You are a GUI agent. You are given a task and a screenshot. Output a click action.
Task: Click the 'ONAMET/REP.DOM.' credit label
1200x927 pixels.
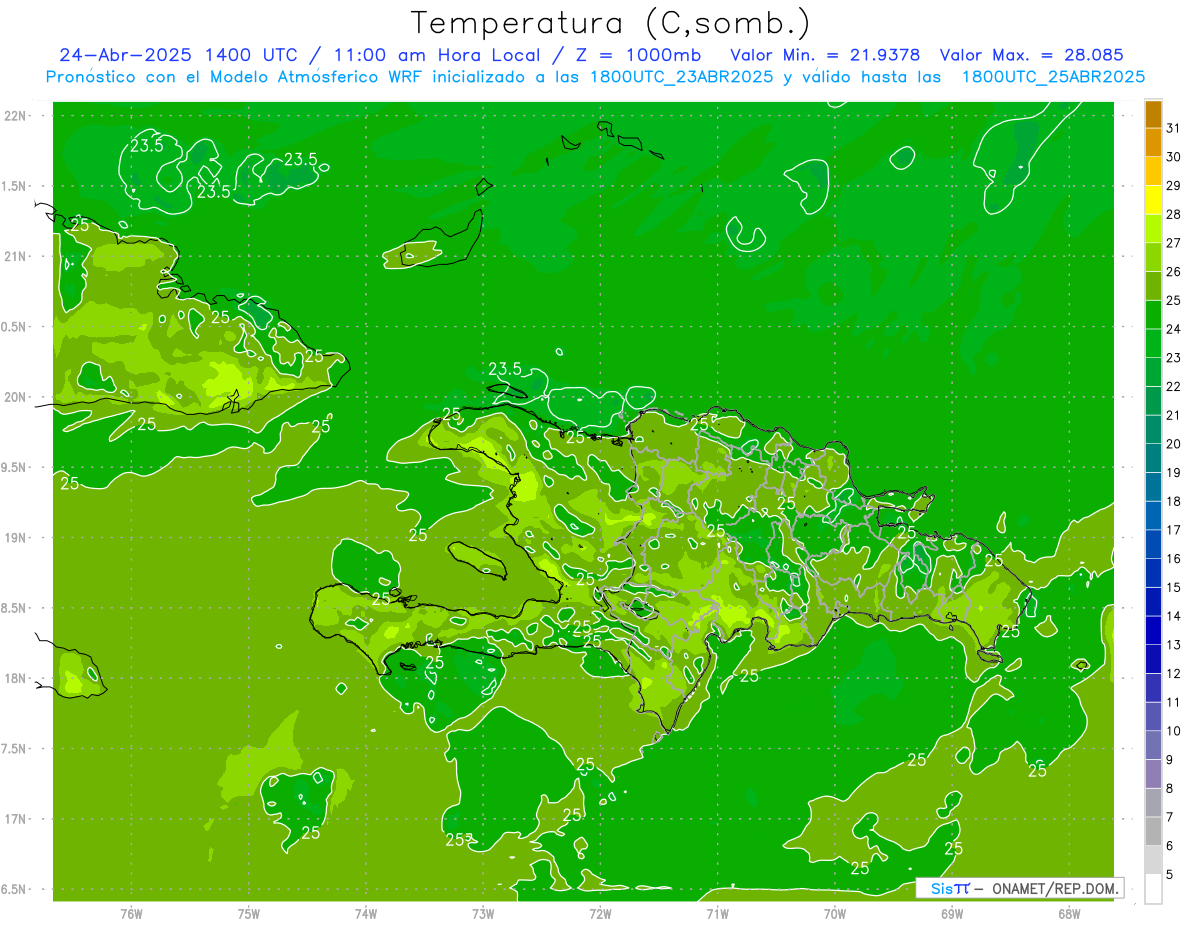click(x=1053, y=888)
